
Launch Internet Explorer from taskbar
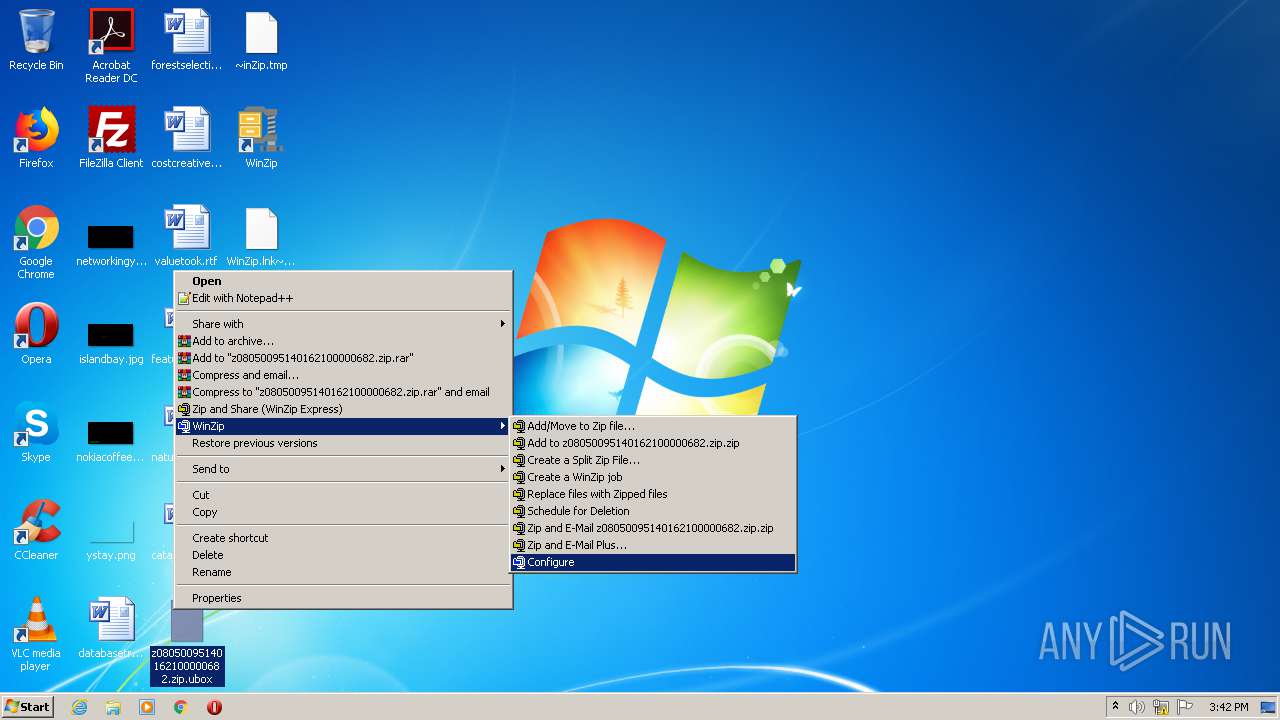coord(79,707)
